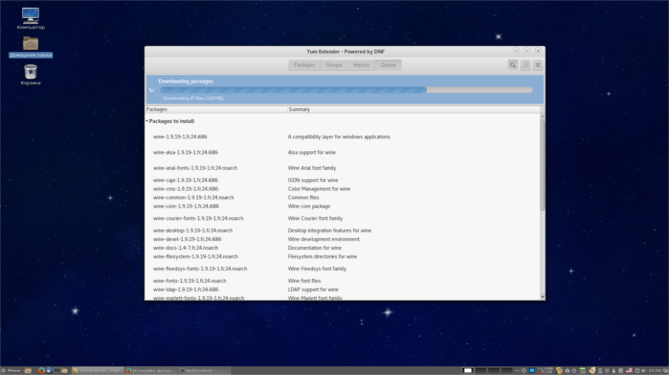Open the Yum Extender hamburger menu
Image resolution: width=669 pixels, height=375 pixels.
pyautogui.click(x=538, y=65)
